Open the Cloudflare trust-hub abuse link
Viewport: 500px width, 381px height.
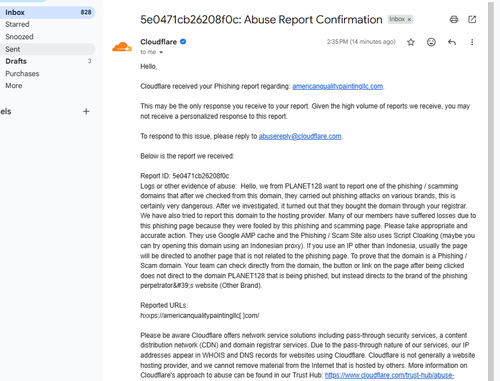pyautogui.click(x=389, y=375)
